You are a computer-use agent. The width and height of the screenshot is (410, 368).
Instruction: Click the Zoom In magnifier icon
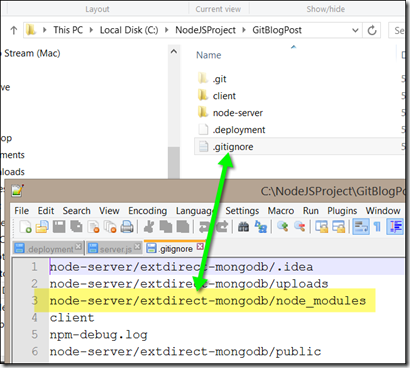(x=283, y=227)
